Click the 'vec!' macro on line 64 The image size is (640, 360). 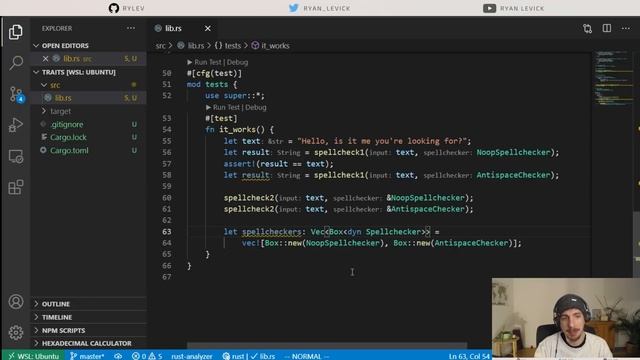[251, 243]
